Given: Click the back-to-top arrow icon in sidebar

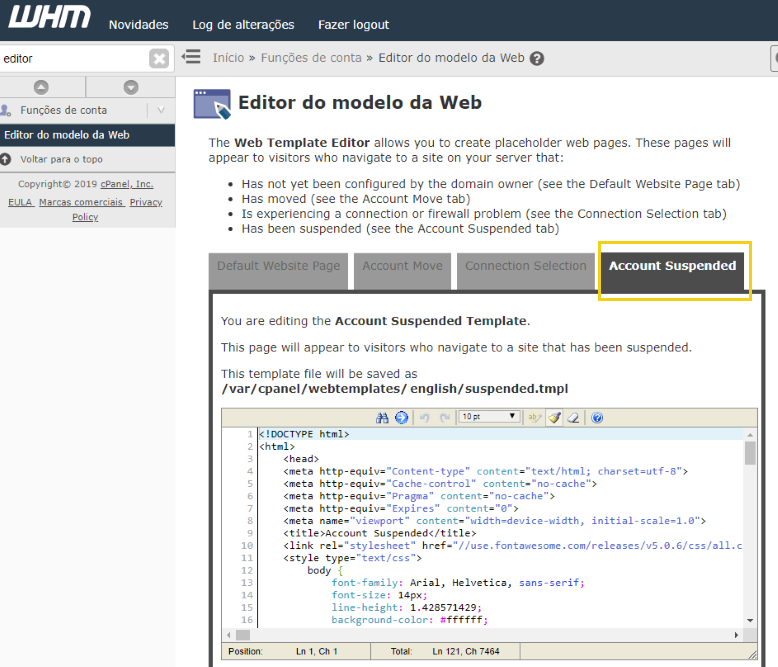Looking at the screenshot, I should 5,159.
